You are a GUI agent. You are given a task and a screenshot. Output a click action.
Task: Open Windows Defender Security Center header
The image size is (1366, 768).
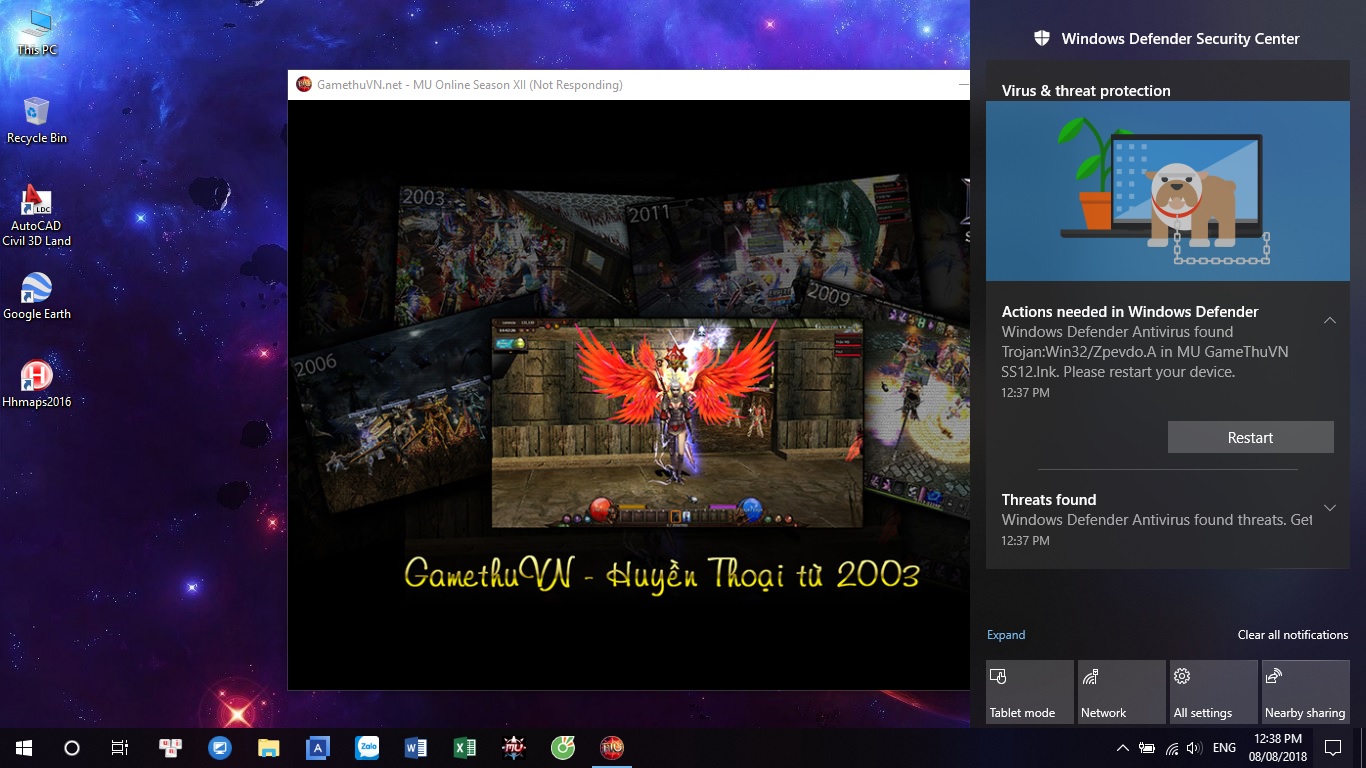[1166, 39]
